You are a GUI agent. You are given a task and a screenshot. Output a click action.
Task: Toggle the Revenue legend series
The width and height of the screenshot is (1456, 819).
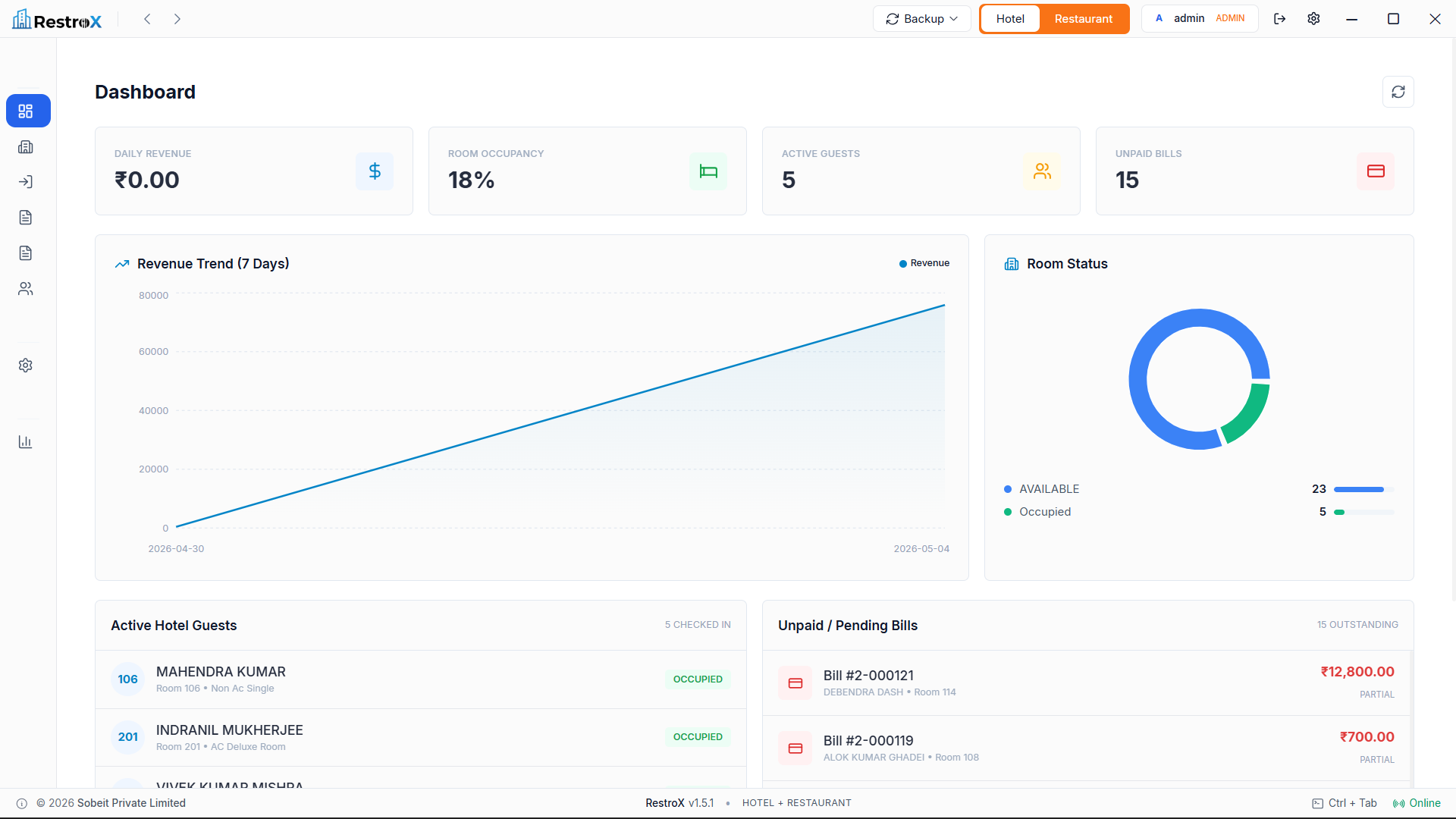point(924,263)
